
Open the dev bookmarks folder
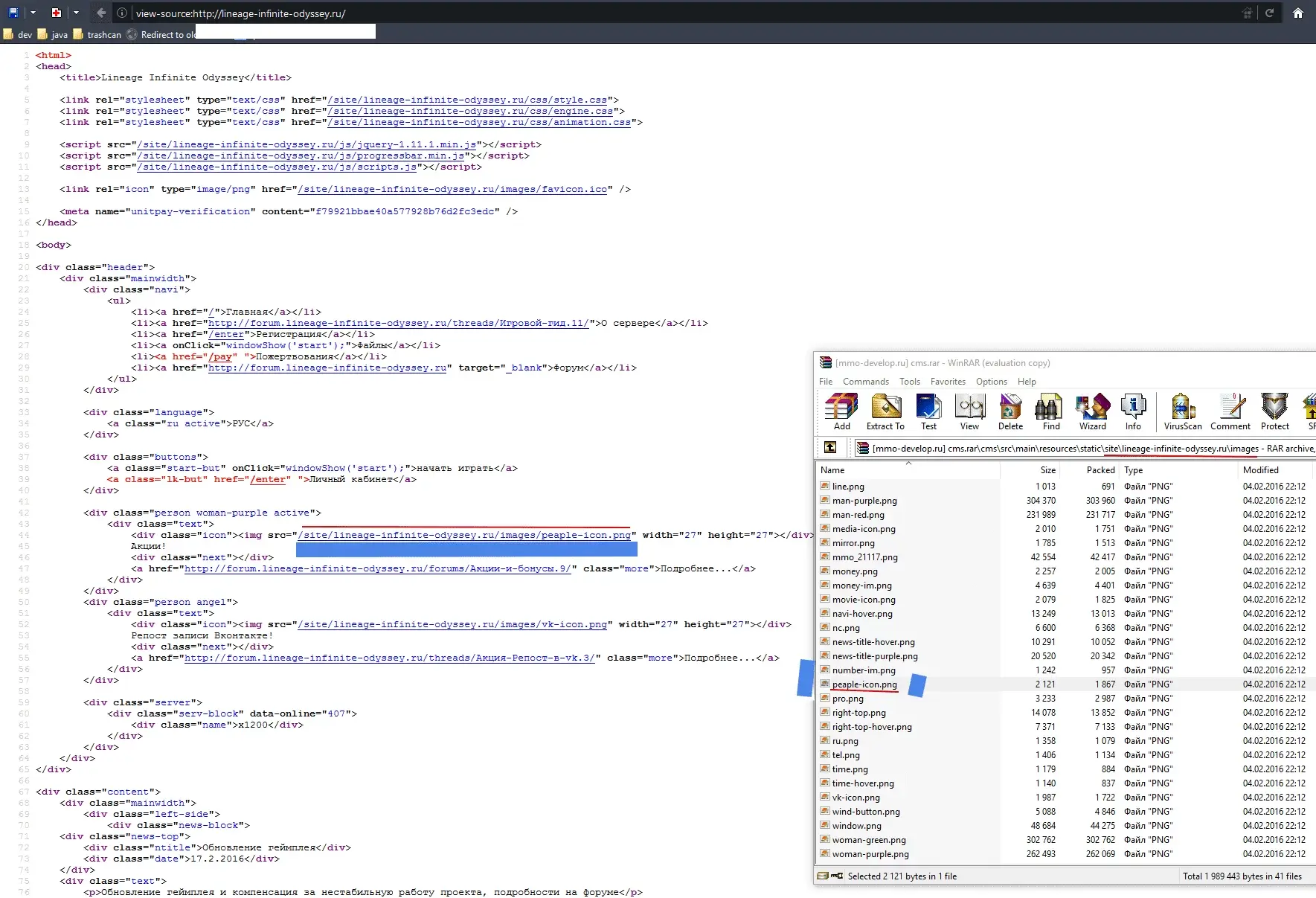(17, 34)
